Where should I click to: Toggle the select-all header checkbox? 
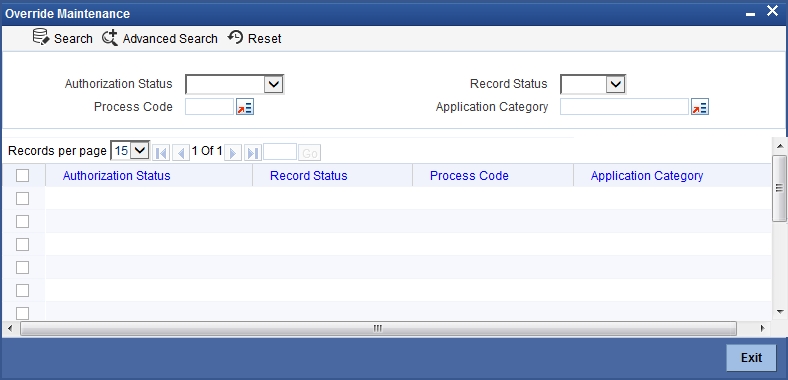point(23,175)
